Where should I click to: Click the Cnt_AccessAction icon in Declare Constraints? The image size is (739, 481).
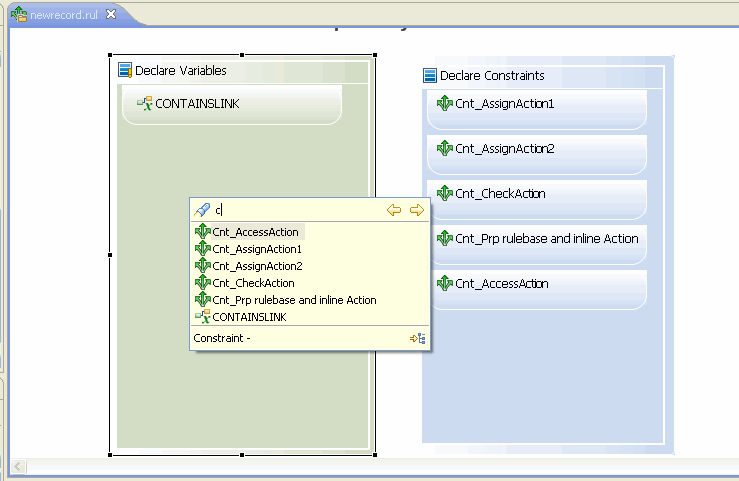[444, 283]
